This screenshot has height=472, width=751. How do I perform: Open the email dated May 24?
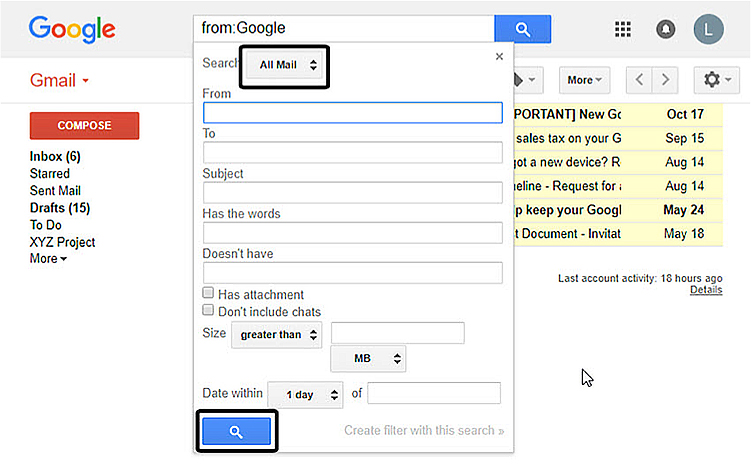(618, 210)
